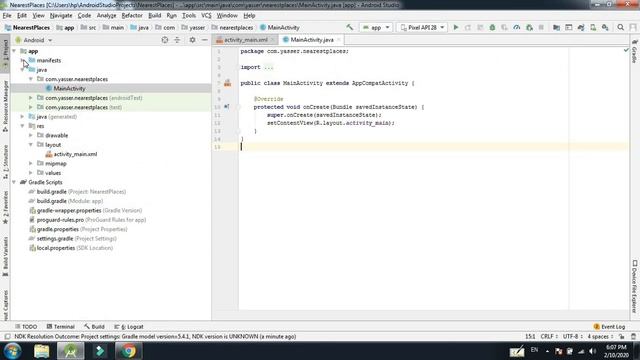Open Search Everywhere magnifier icon

(620, 27)
